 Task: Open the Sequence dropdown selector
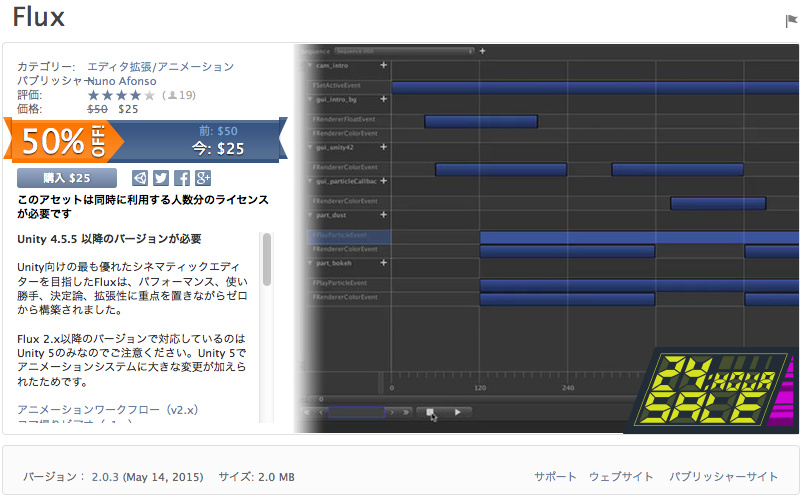[x=405, y=51]
